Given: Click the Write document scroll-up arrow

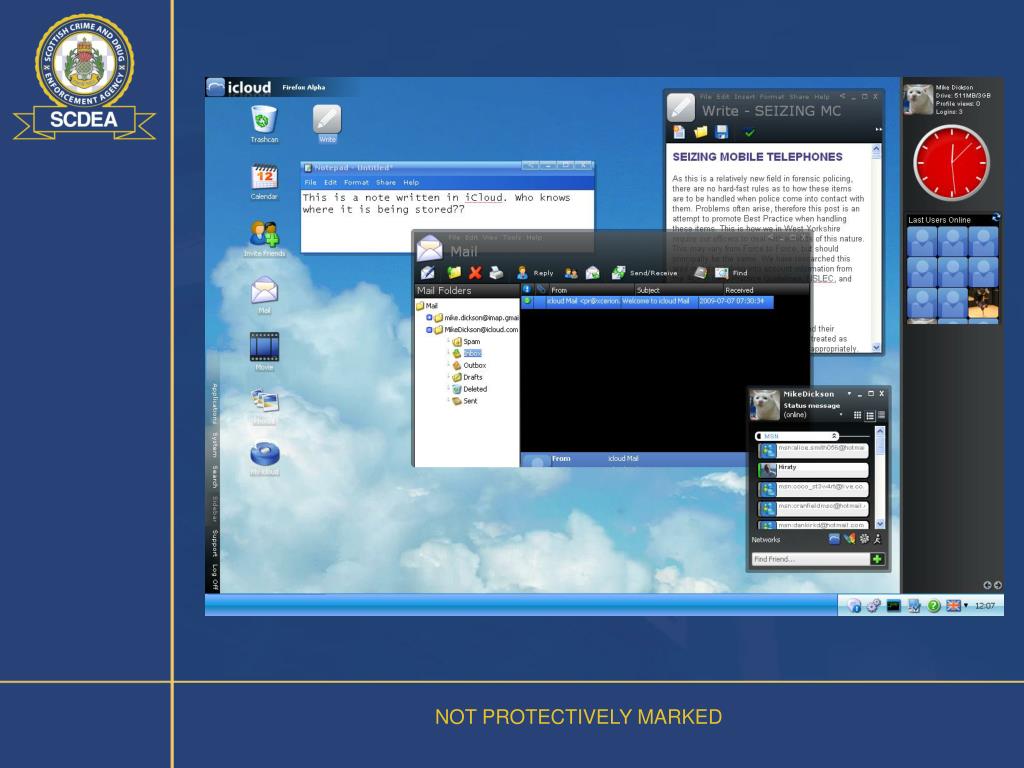Looking at the screenshot, I should 876,150.
